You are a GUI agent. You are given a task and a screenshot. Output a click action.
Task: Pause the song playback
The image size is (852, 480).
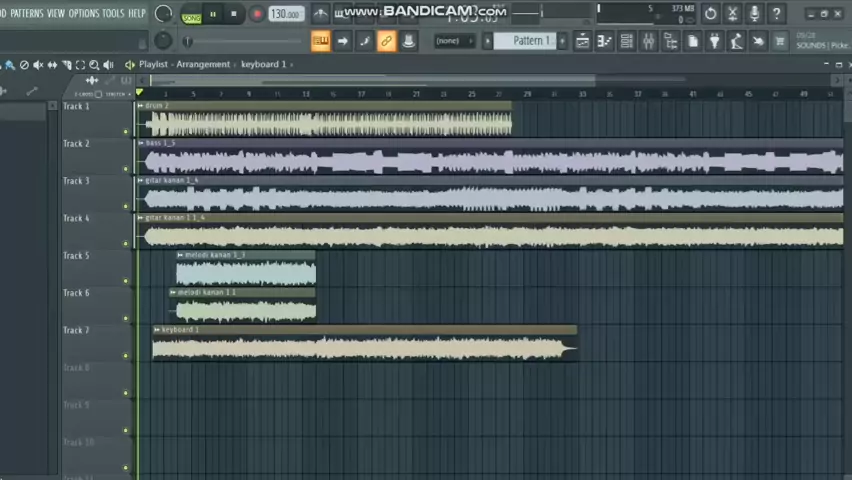coord(212,14)
